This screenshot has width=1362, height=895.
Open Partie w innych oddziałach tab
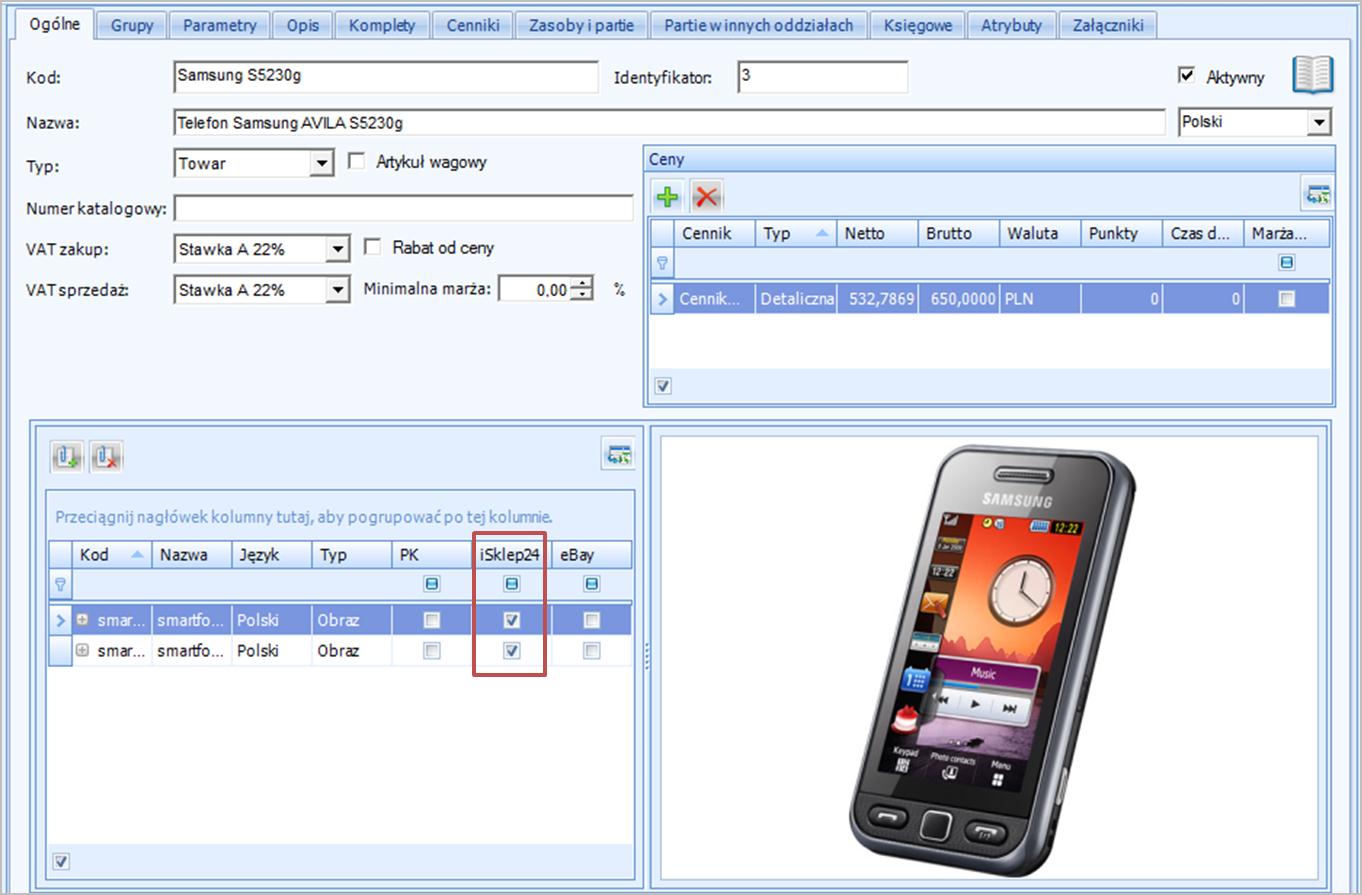click(759, 25)
